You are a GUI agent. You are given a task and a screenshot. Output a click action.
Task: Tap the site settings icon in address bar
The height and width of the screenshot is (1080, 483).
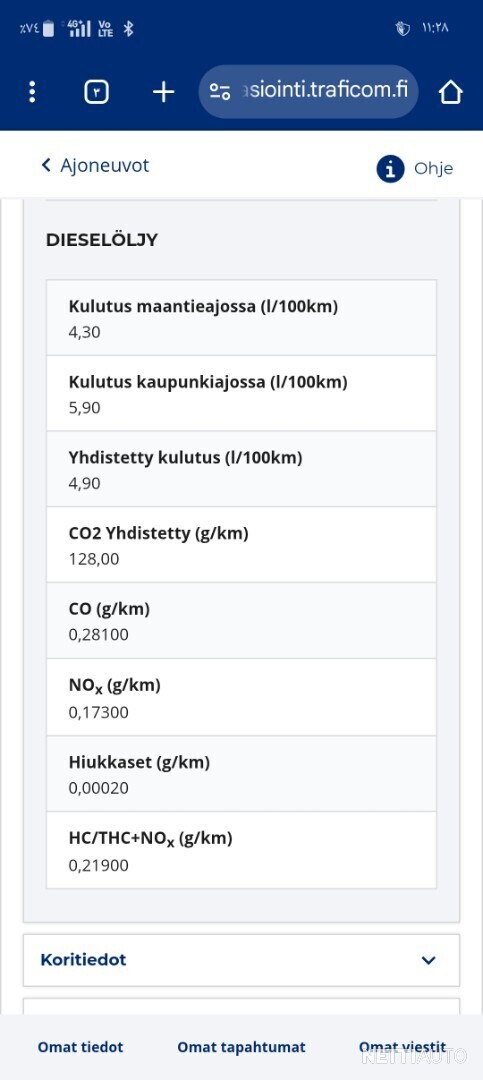pos(220,92)
